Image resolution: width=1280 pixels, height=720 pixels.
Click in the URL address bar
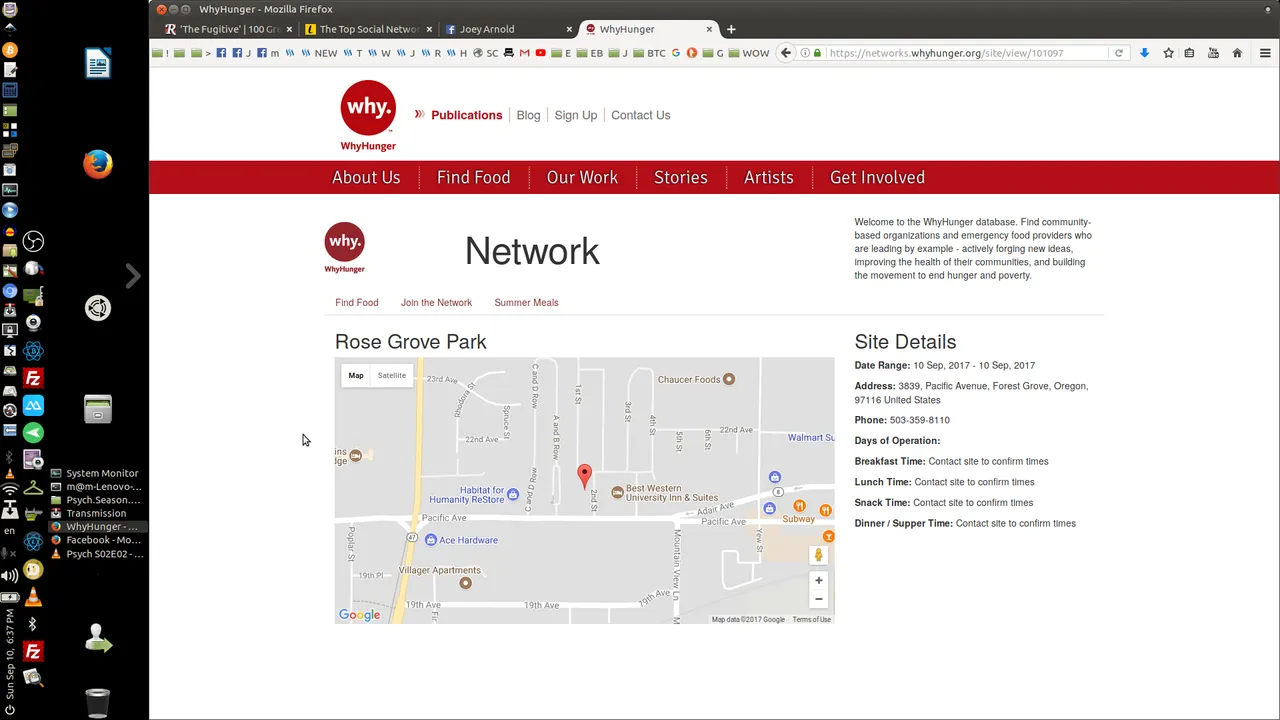pyautogui.click(x=965, y=53)
